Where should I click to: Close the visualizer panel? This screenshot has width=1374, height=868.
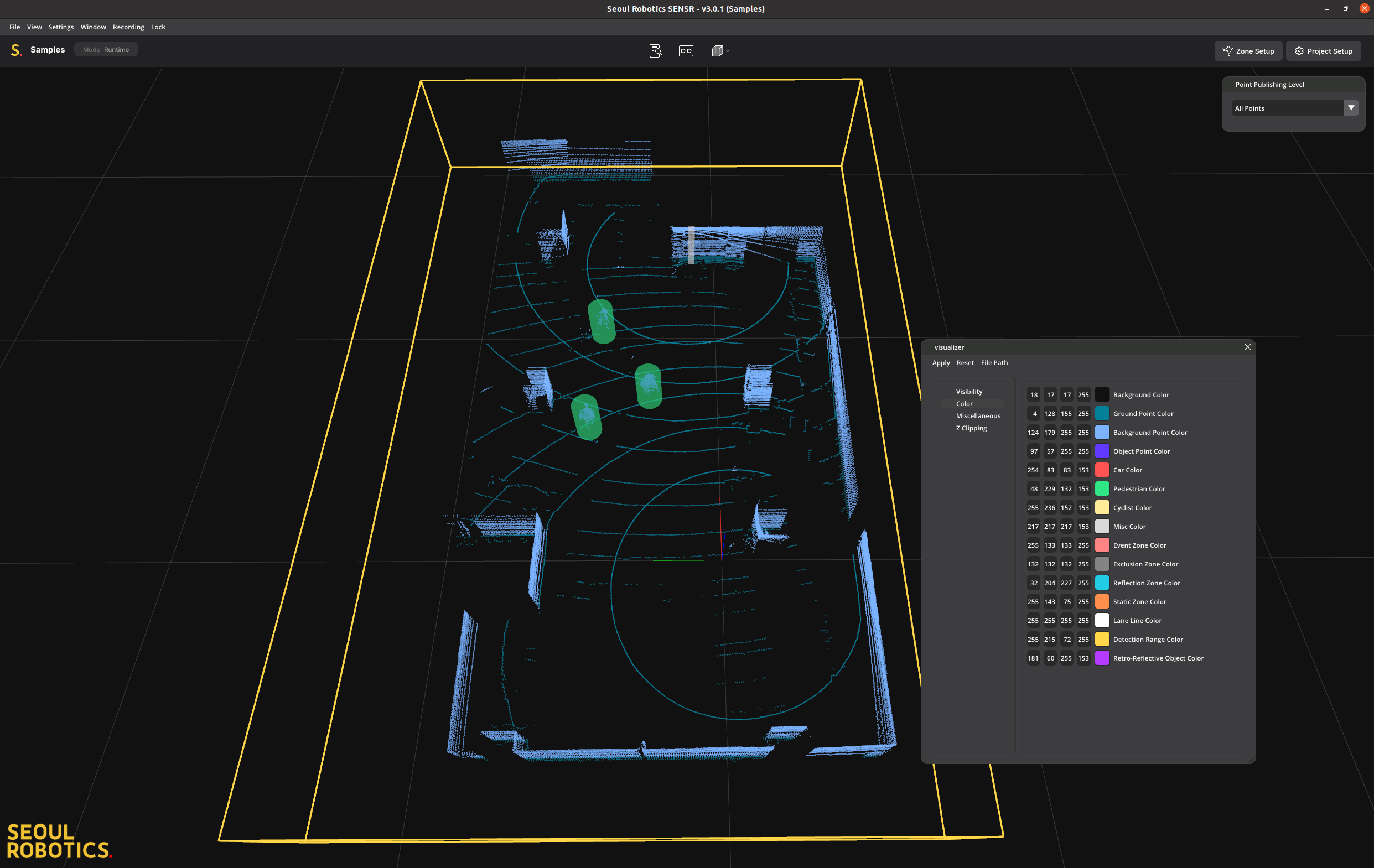point(1247,347)
